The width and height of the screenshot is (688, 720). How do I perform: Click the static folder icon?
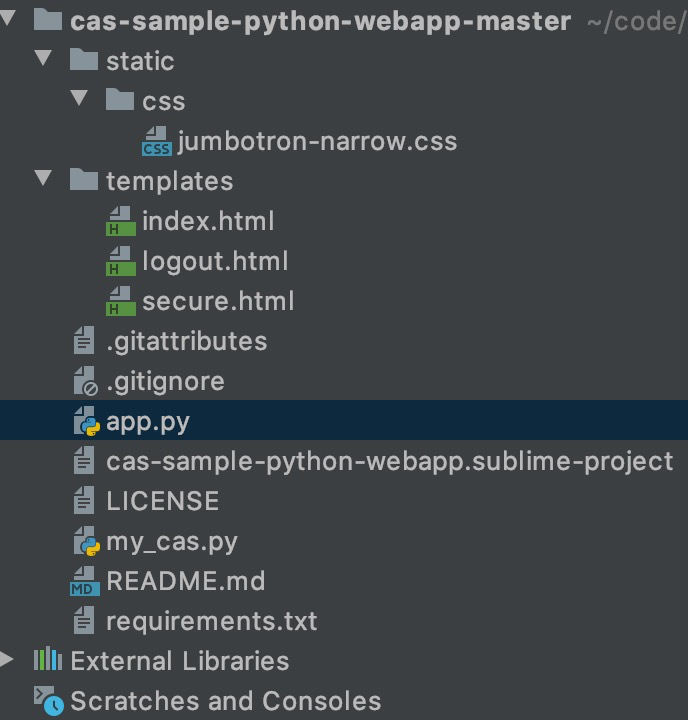85,61
